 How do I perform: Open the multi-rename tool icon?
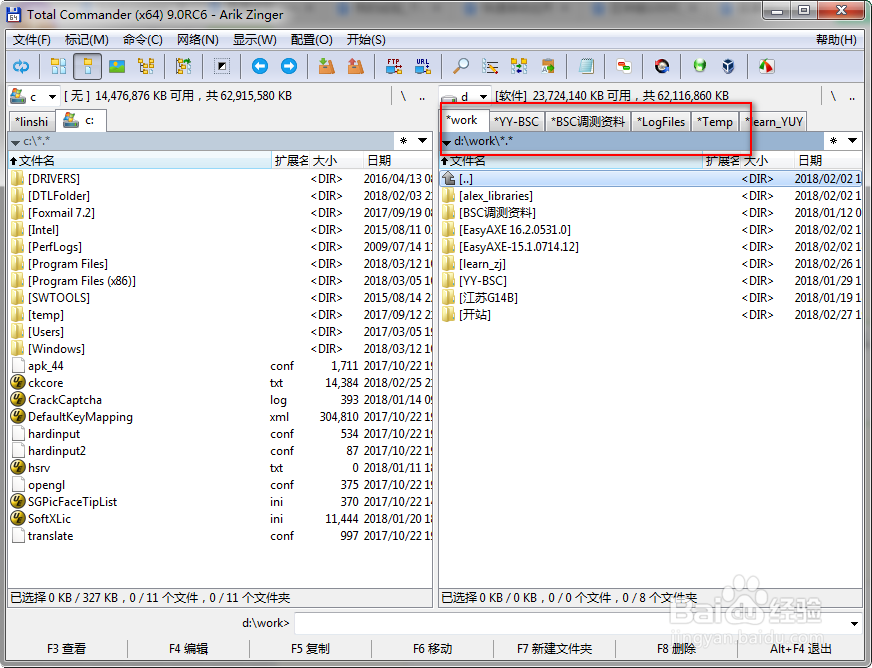(x=490, y=67)
